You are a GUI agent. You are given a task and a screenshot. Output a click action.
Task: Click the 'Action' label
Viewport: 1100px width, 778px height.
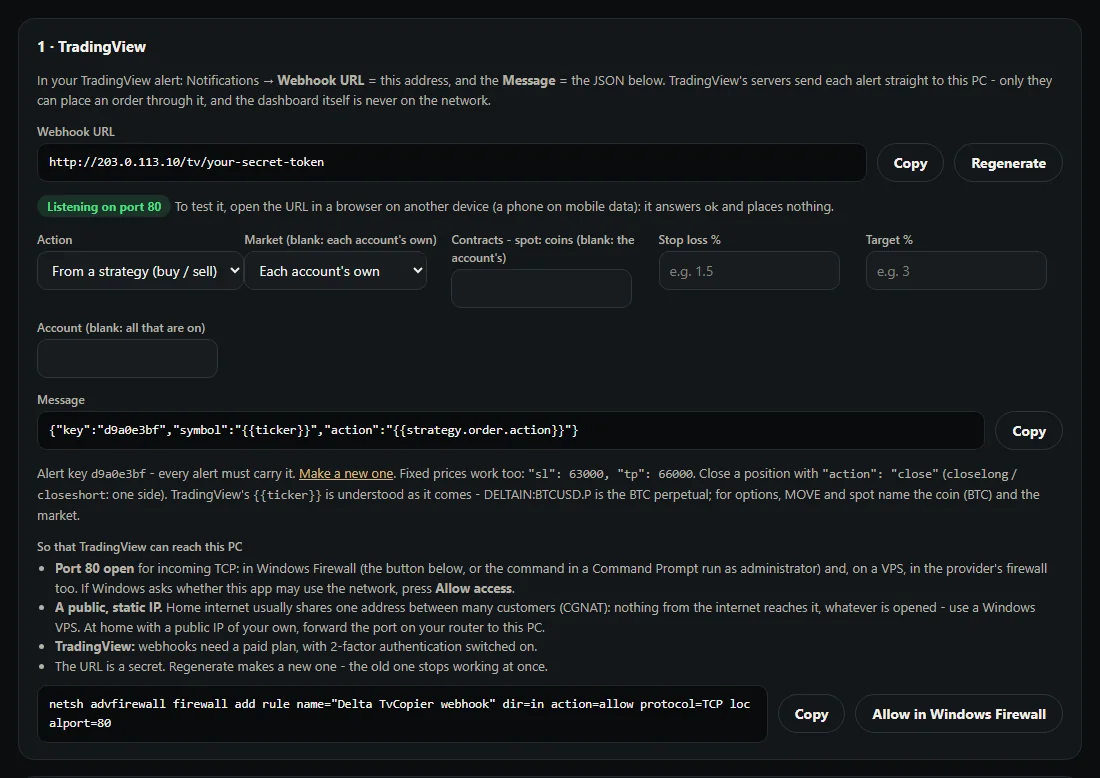click(55, 240)
